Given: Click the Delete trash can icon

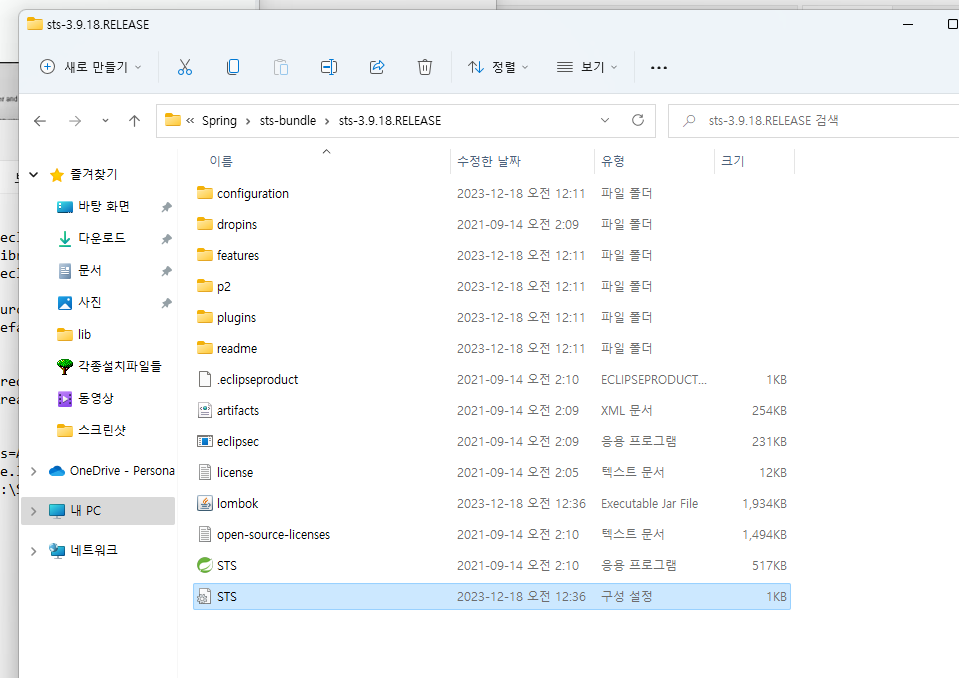Looking at the screenshot, I should tap(424, 67).
